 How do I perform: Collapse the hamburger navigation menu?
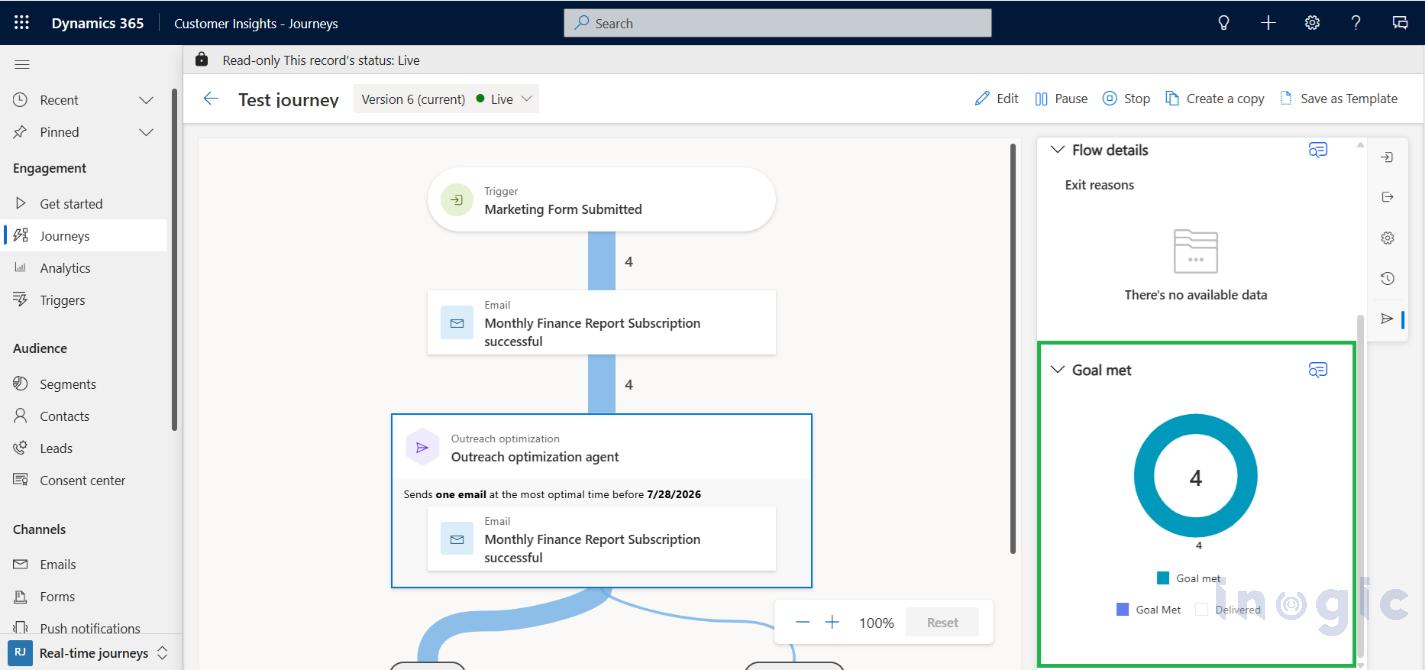pos(22,65)
